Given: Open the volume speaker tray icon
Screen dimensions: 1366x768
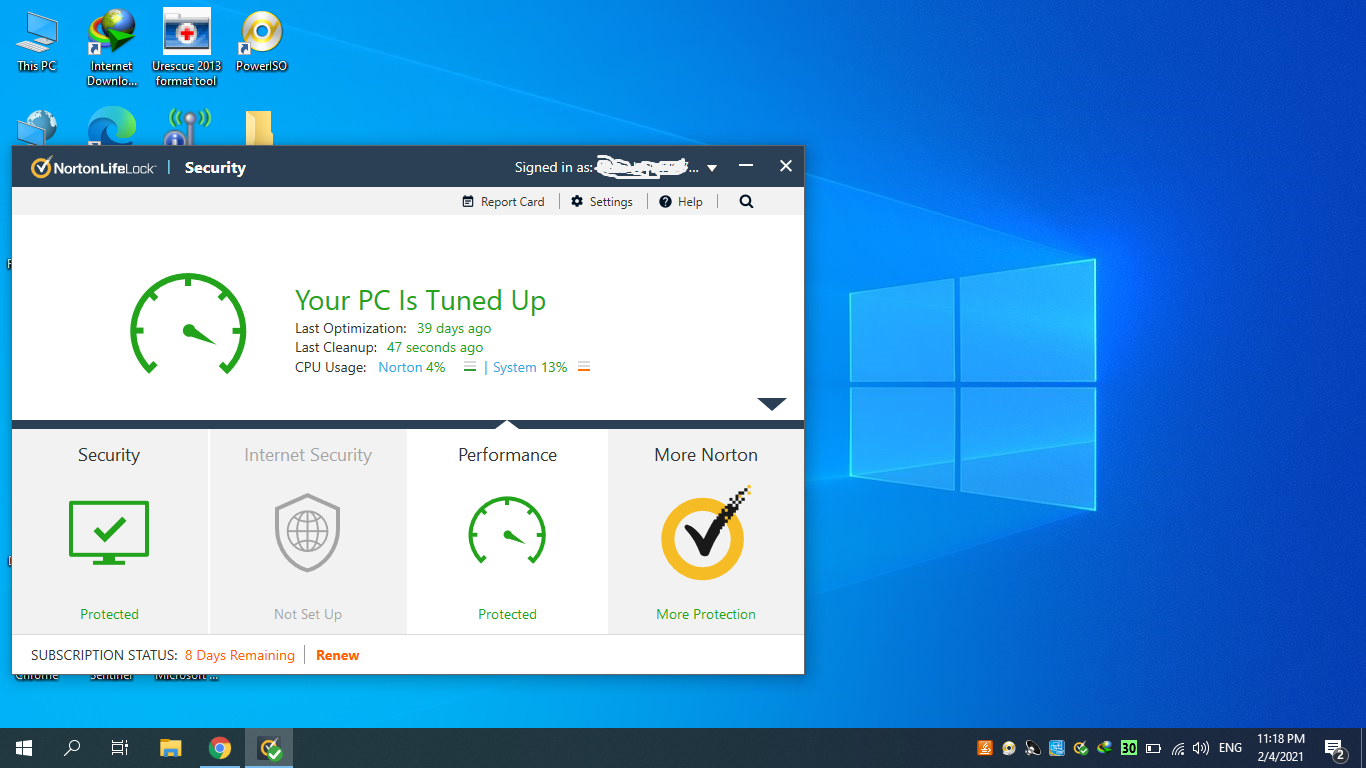Looking at the screenshot, I should pos(1201,748).
